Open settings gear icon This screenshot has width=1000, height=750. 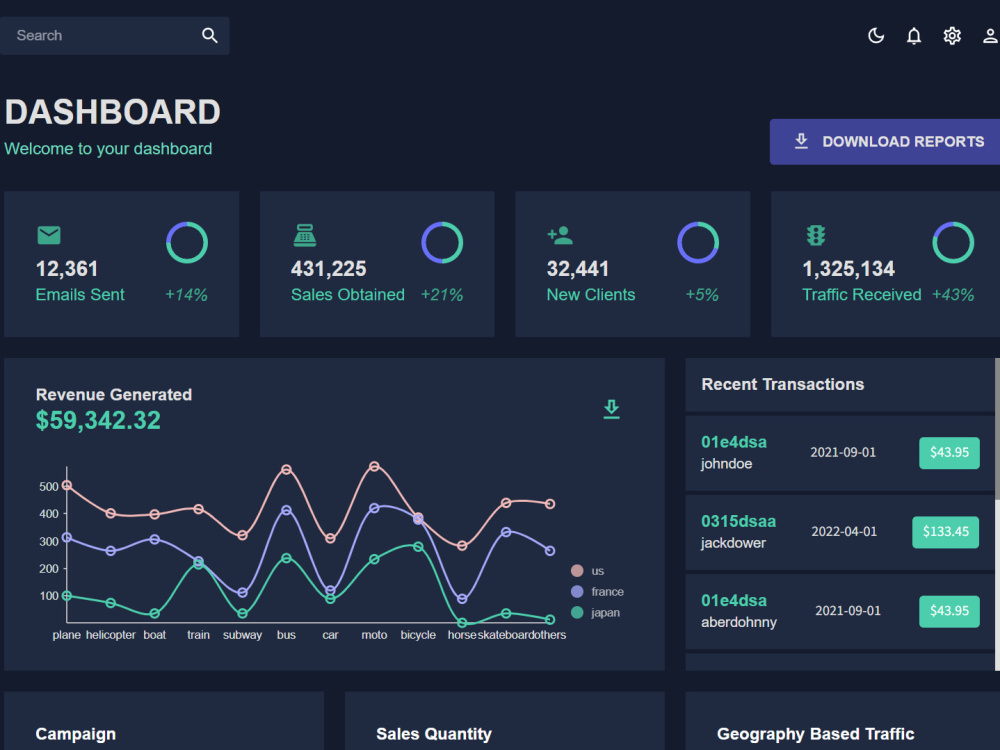tap(952, 36)
